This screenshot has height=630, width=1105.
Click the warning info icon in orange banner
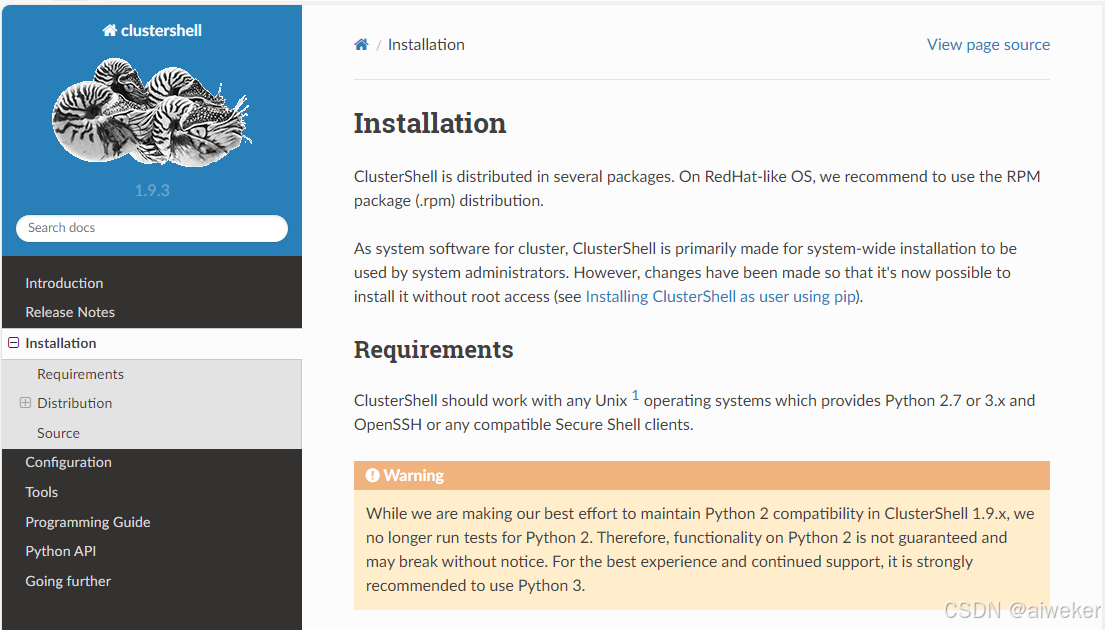click(374, 475)
